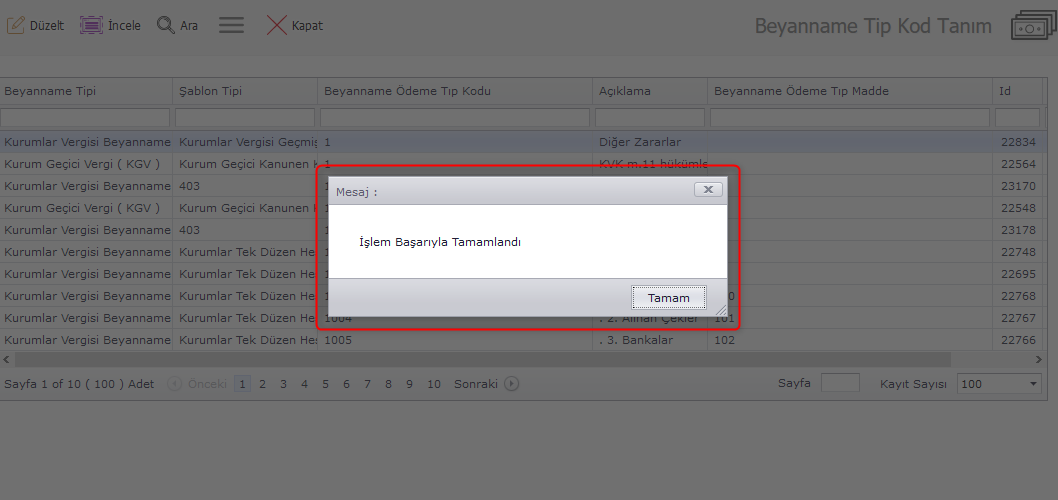The width and height of the screenshot is (1058, 500).
Task: Go to next page arrow icon
Action: pyautogui.click(x=512, y=383)
